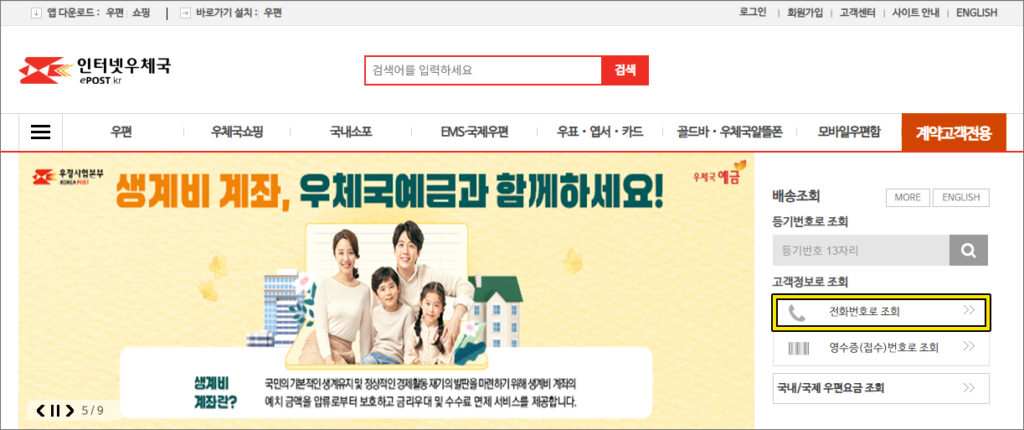Open the EMS·국제우편 menu

pyautogui.click(x=474, y=133)
